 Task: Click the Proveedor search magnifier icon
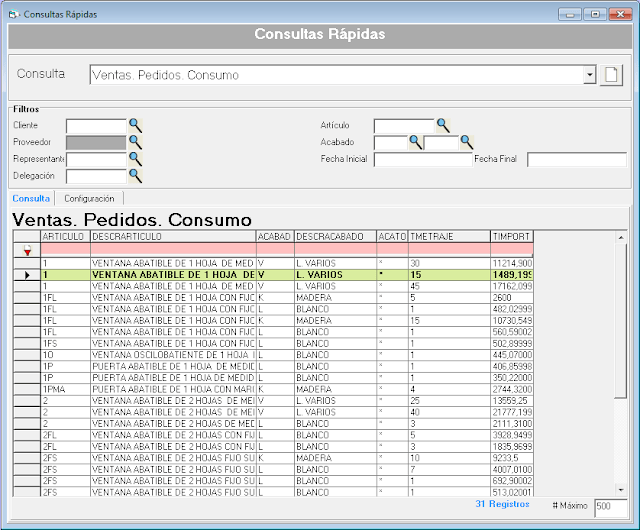click(x=135, y=142)
